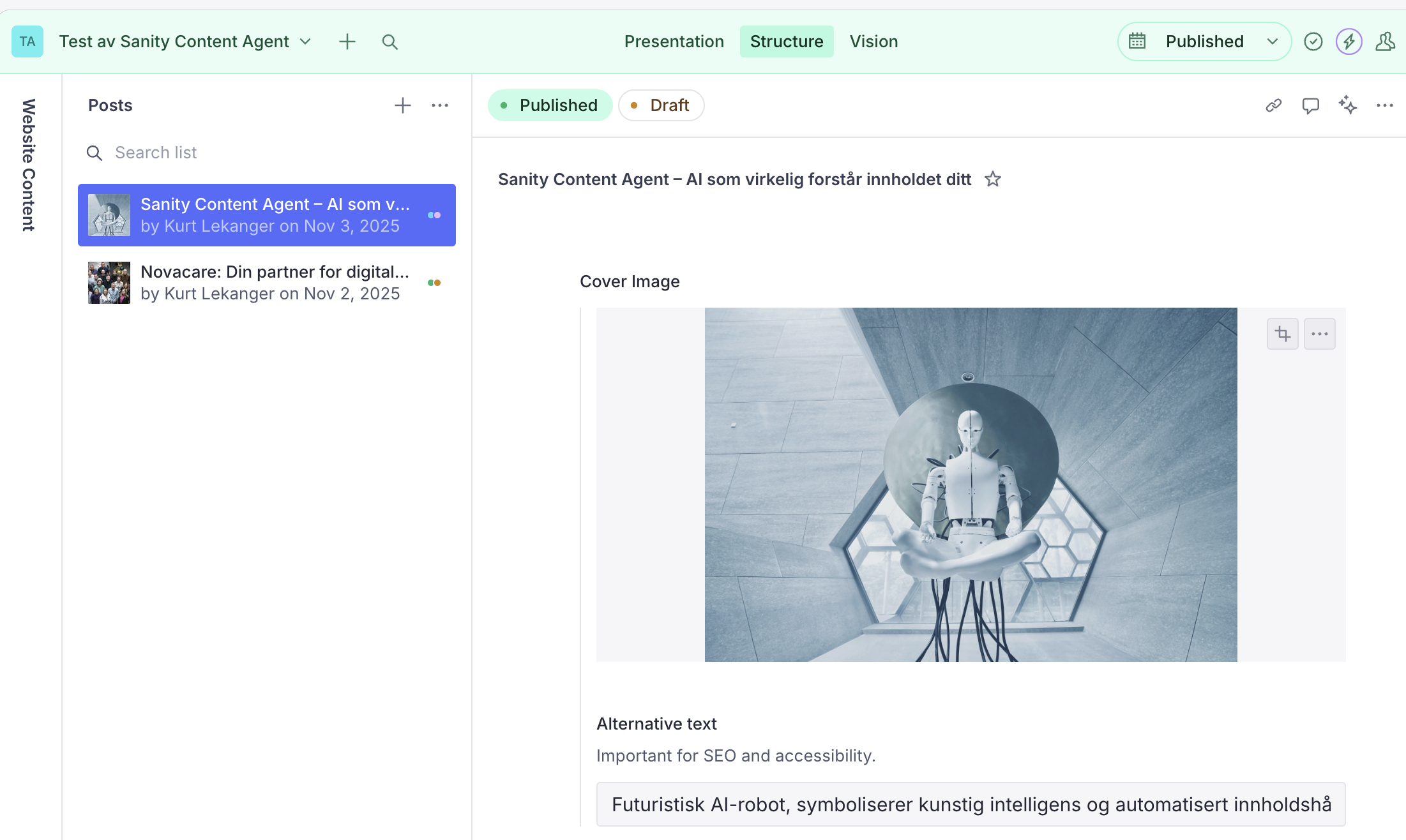Open comments with speech bubble icon
Image resolution: width=1406 pixels, height=840 pixels.
point(1310,105)
